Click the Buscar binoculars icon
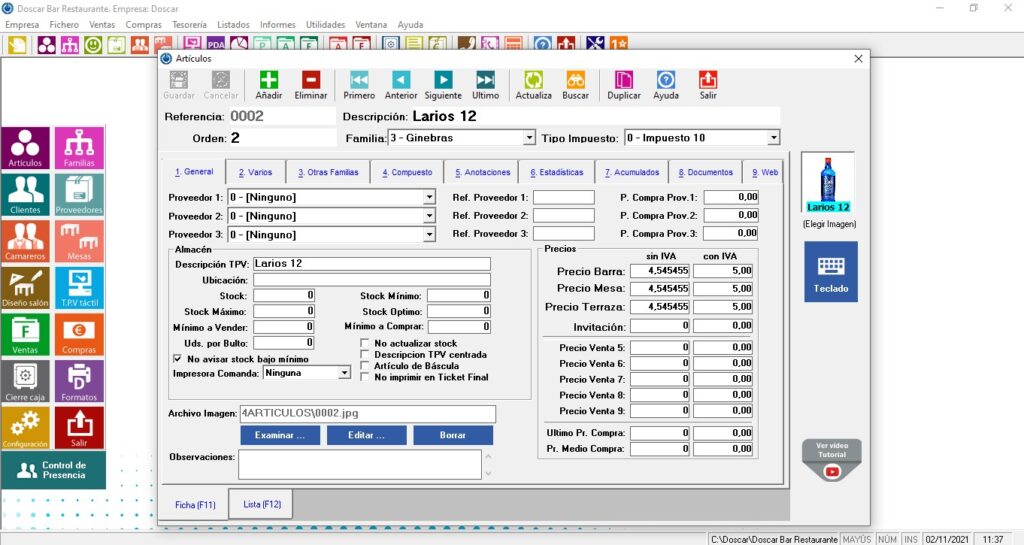Viewport: 1024px width, 545px height. pos(575,81)
